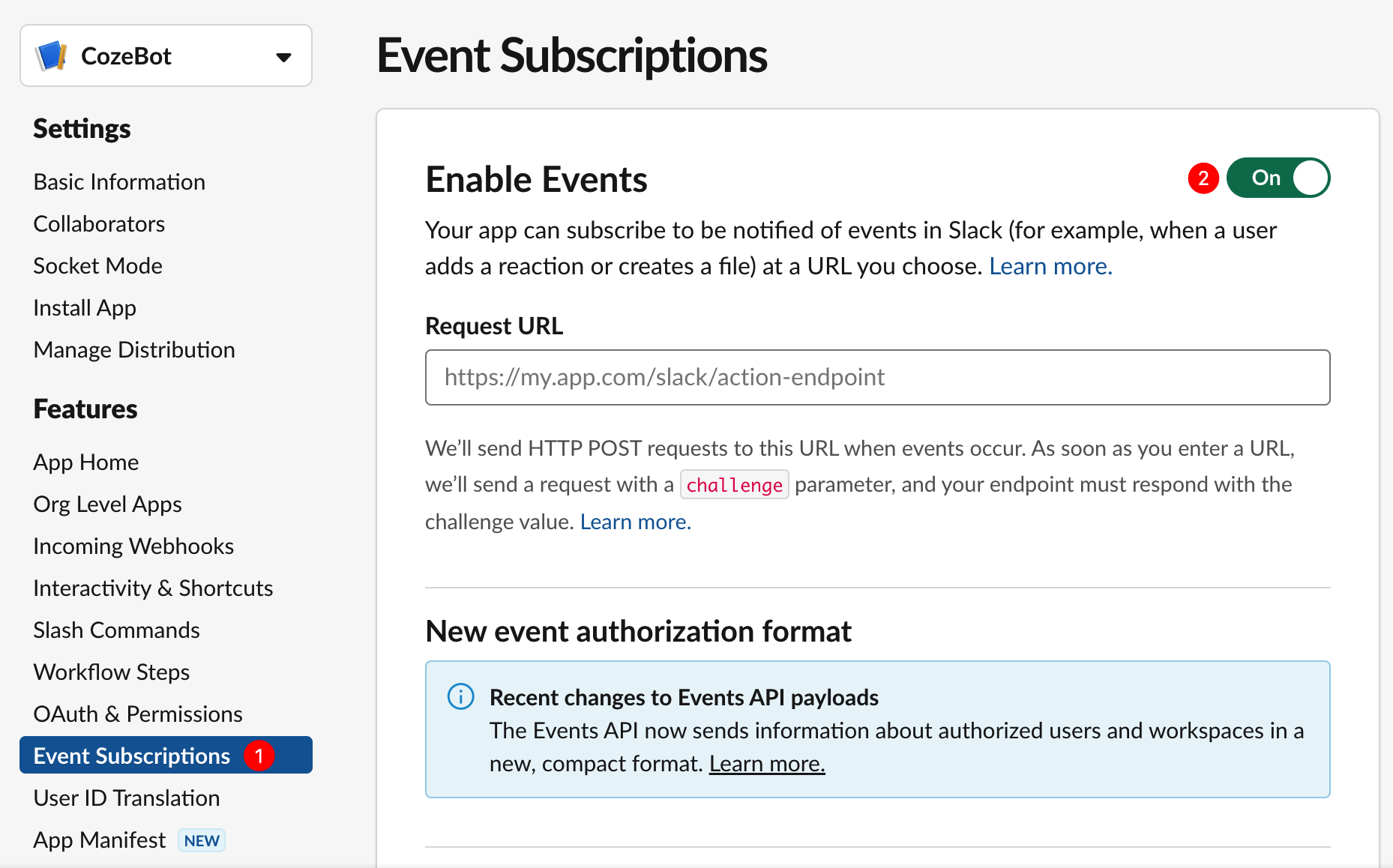This screenshot has width=1393, height=868.
Task: Click the Event Subscriptions page heading
Action: [572, 55]
